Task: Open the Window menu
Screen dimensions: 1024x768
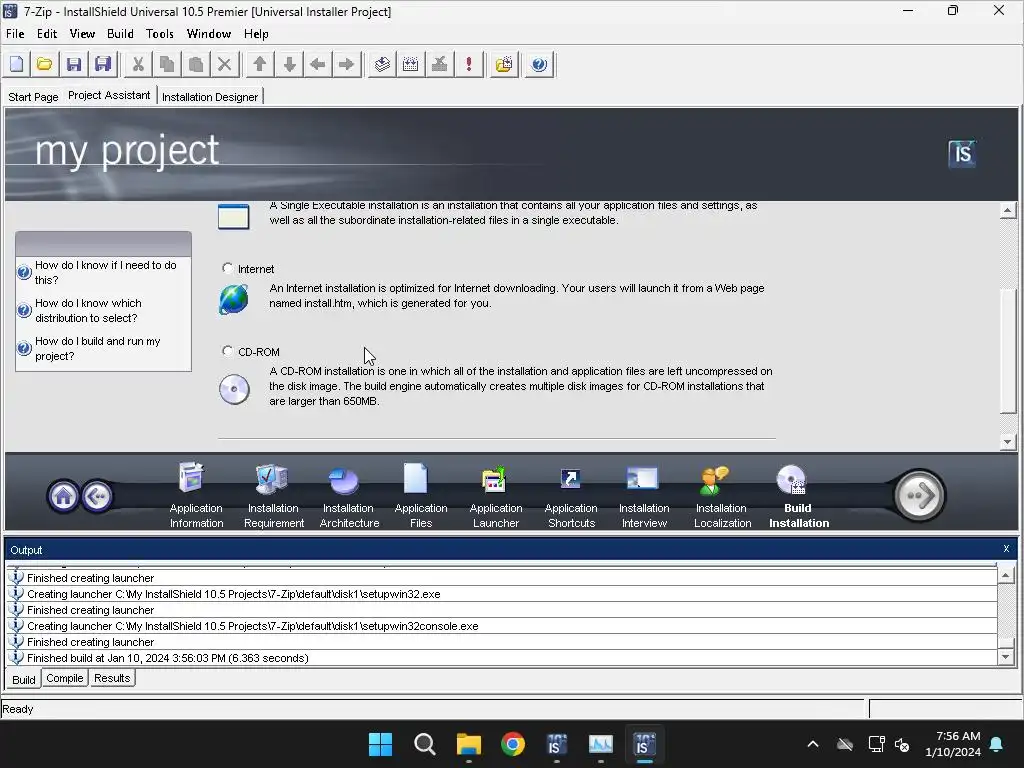Action: 208,34
